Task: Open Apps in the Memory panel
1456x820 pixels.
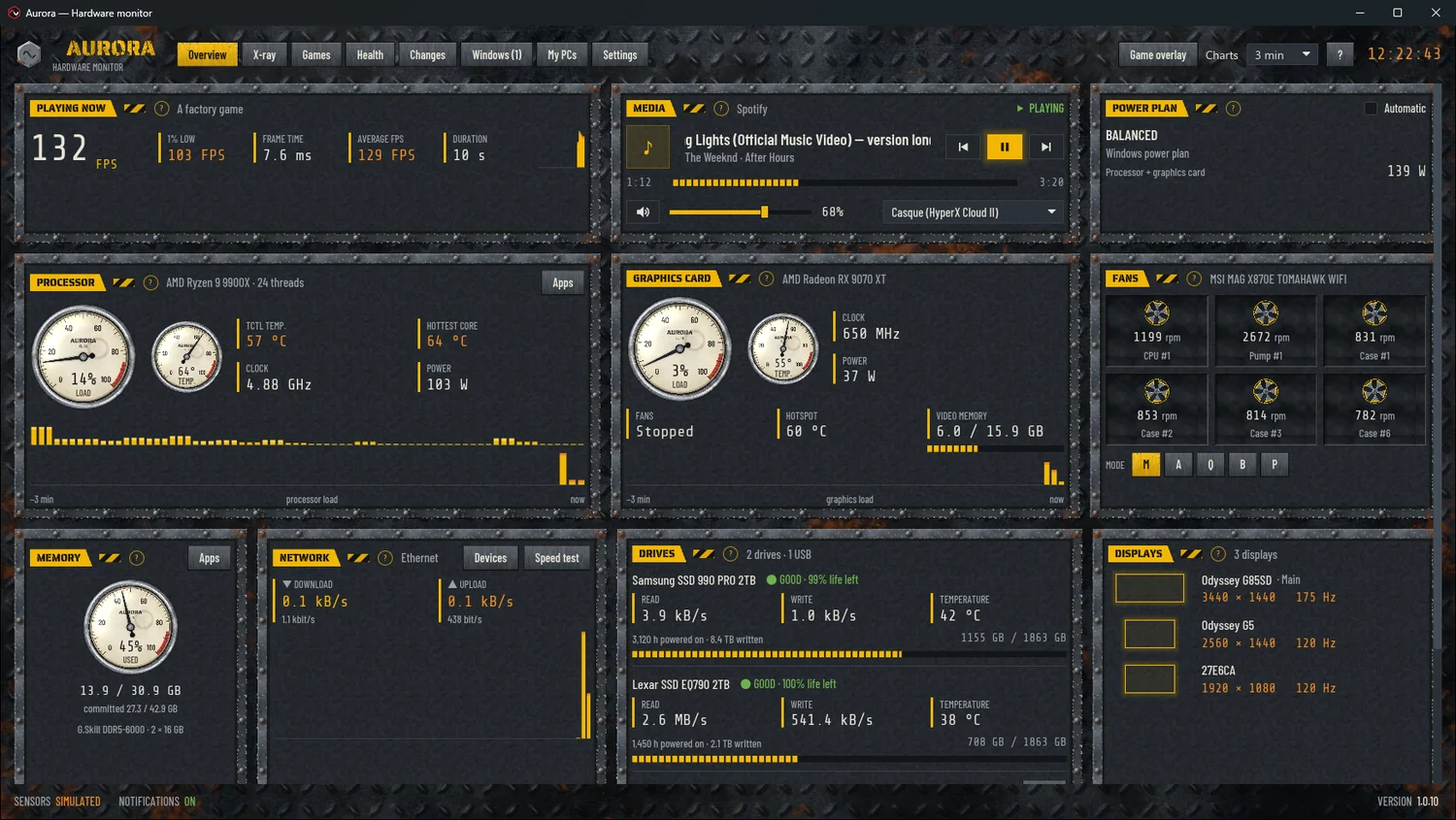Action: click(210, 558)
